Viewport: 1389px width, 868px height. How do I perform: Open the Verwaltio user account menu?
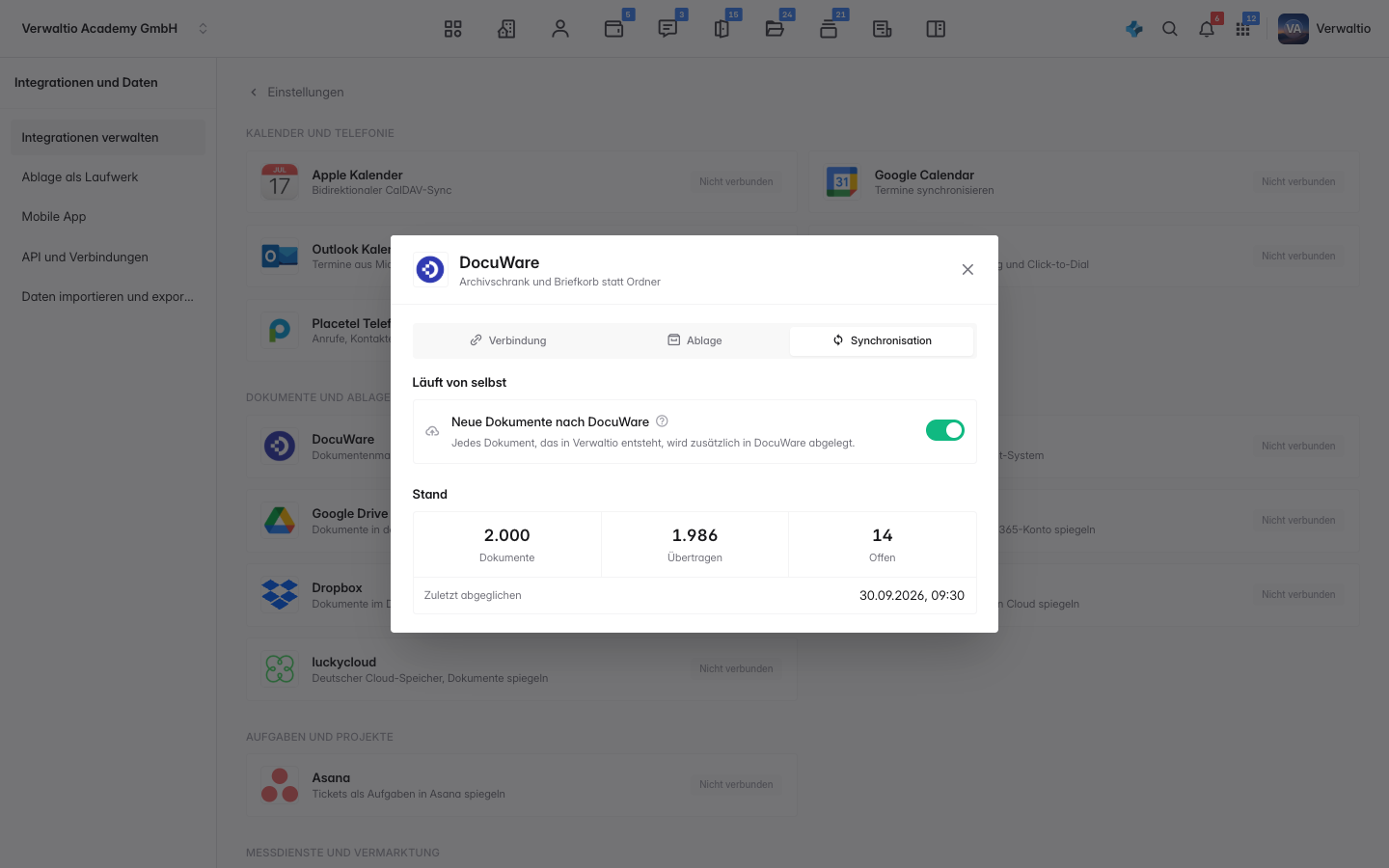click(1324, 29)
